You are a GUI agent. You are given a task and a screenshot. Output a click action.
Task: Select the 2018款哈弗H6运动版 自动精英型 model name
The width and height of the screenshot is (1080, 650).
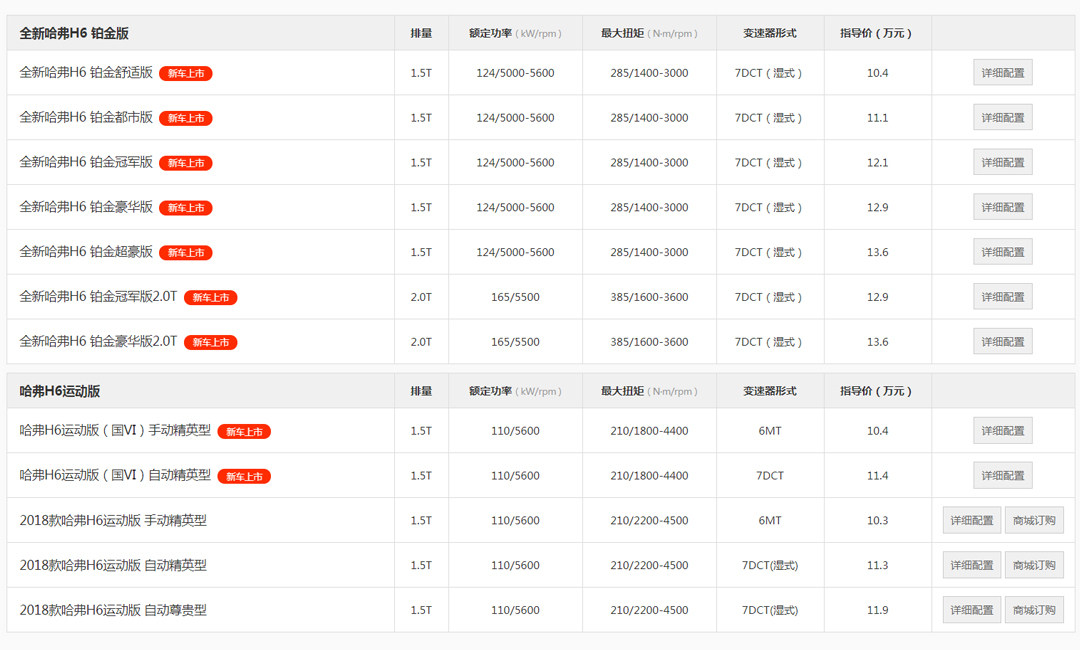pyautogui.click(x=113, y=566)
